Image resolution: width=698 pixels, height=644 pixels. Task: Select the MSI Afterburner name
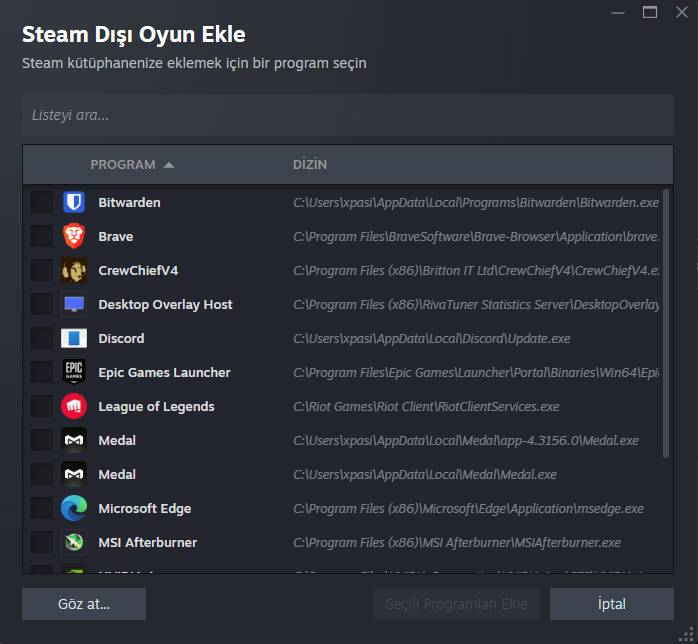(x=147, y=542)
